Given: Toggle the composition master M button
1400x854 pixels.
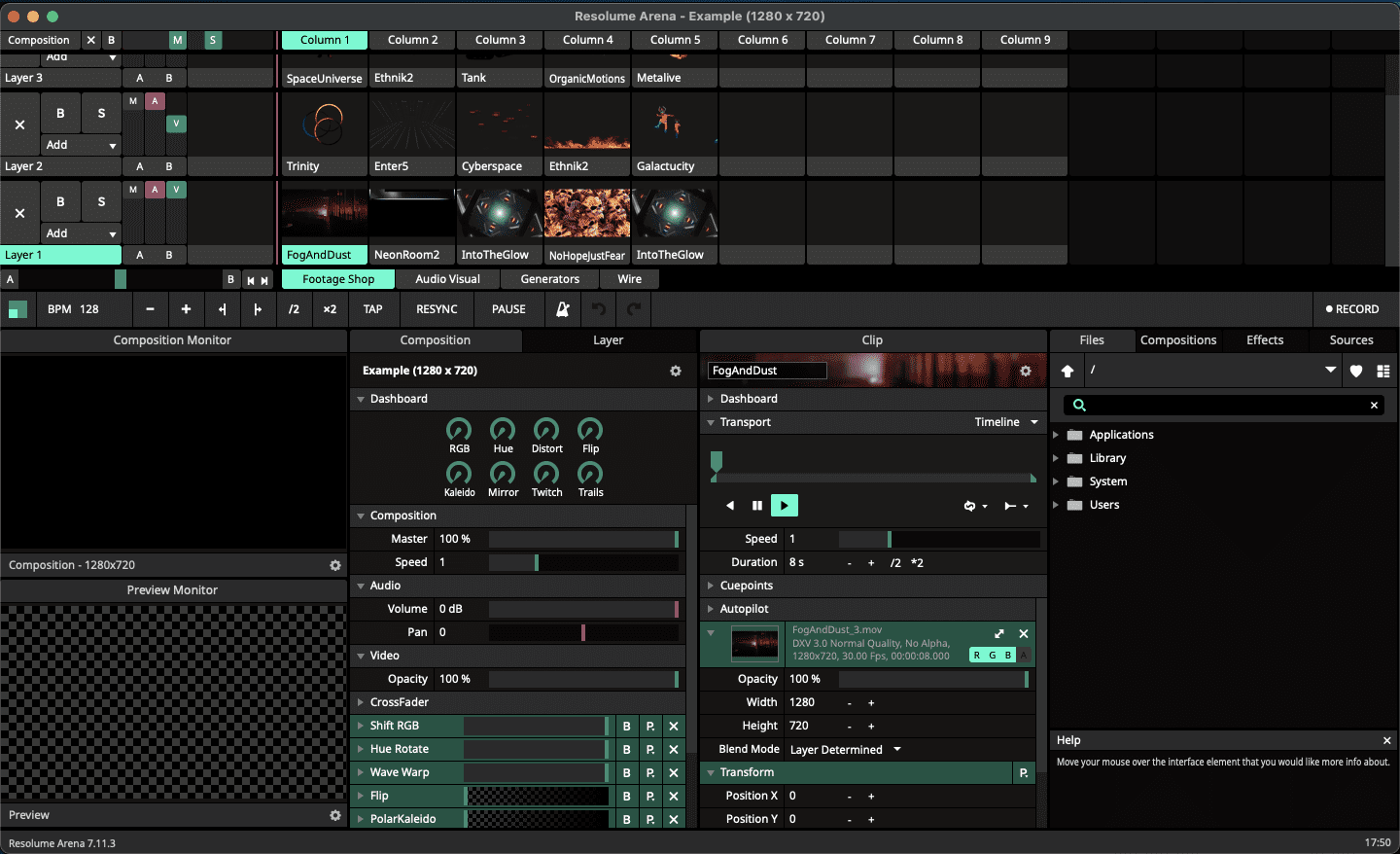Looking at the screenshot, I should [177, 40].
